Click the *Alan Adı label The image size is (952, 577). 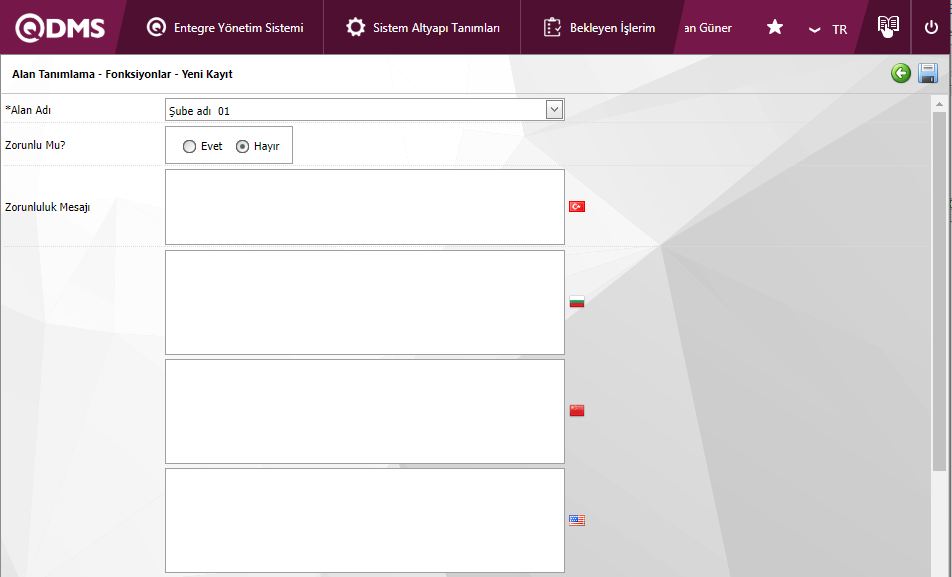[28, 110]
